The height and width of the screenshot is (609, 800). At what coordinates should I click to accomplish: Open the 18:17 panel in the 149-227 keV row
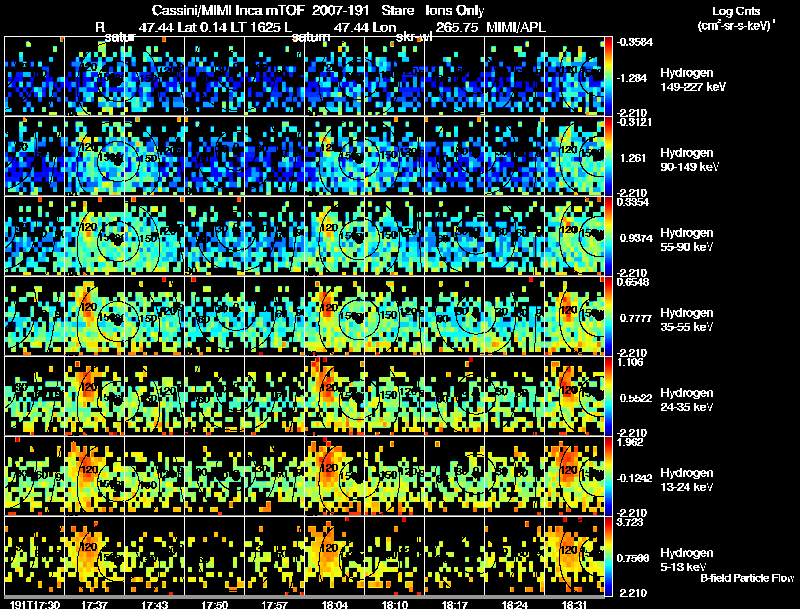[x=455, y=76]
